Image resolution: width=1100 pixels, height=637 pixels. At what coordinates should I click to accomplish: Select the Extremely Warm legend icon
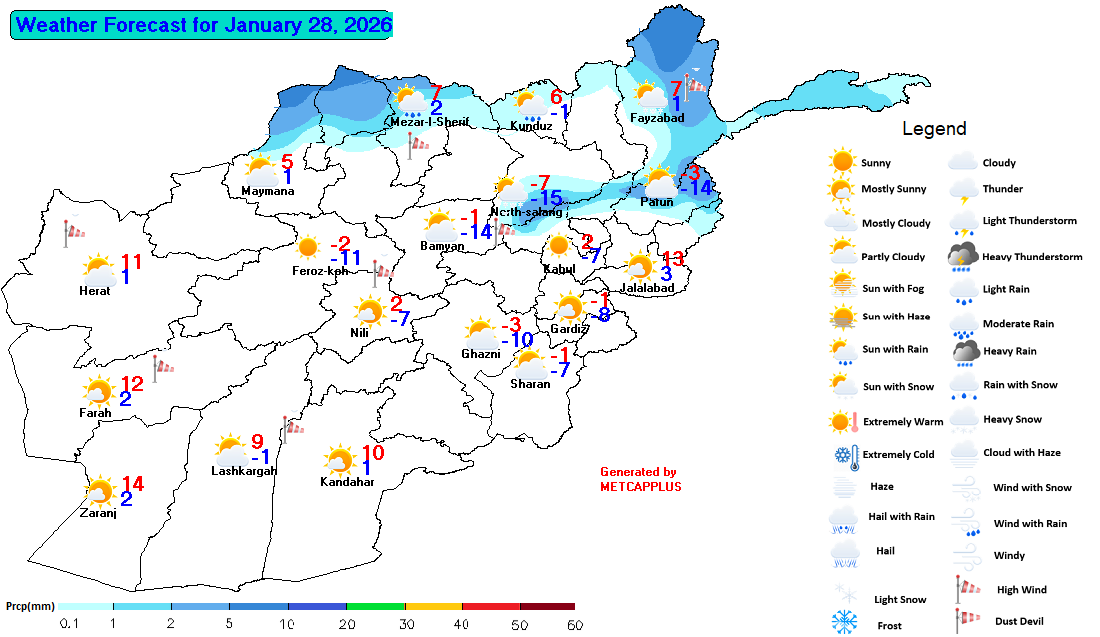pyautogui.click(x=845, y=421)
